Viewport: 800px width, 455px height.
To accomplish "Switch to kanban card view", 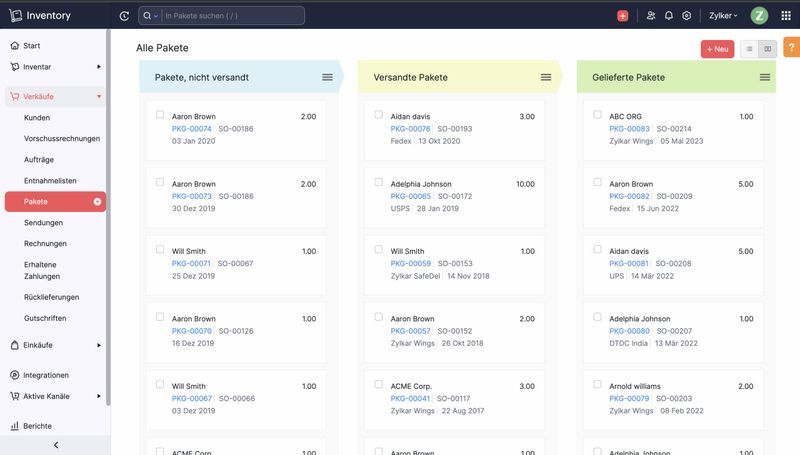I will 767,49.
